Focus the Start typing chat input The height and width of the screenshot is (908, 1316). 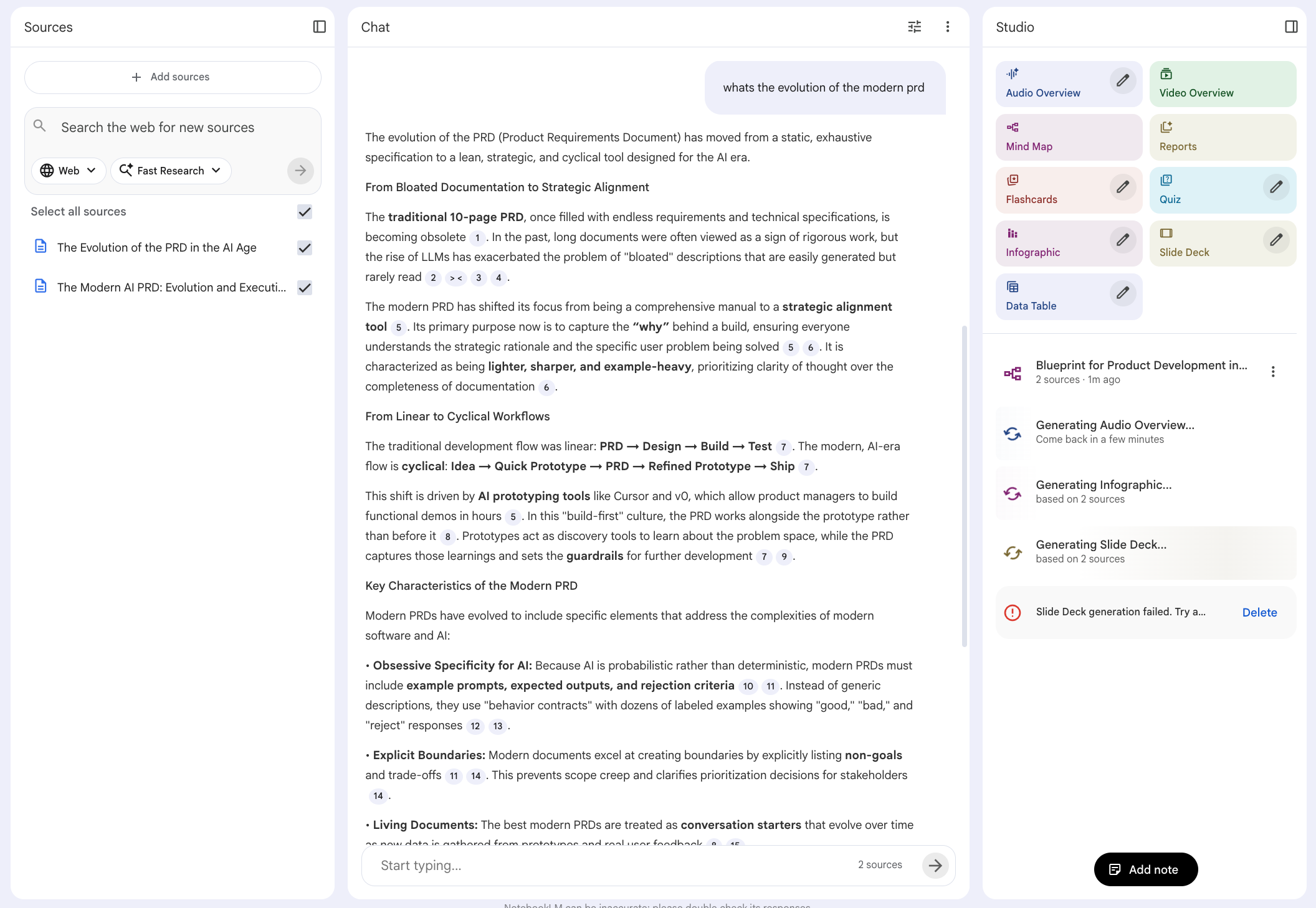click(611, 865)
